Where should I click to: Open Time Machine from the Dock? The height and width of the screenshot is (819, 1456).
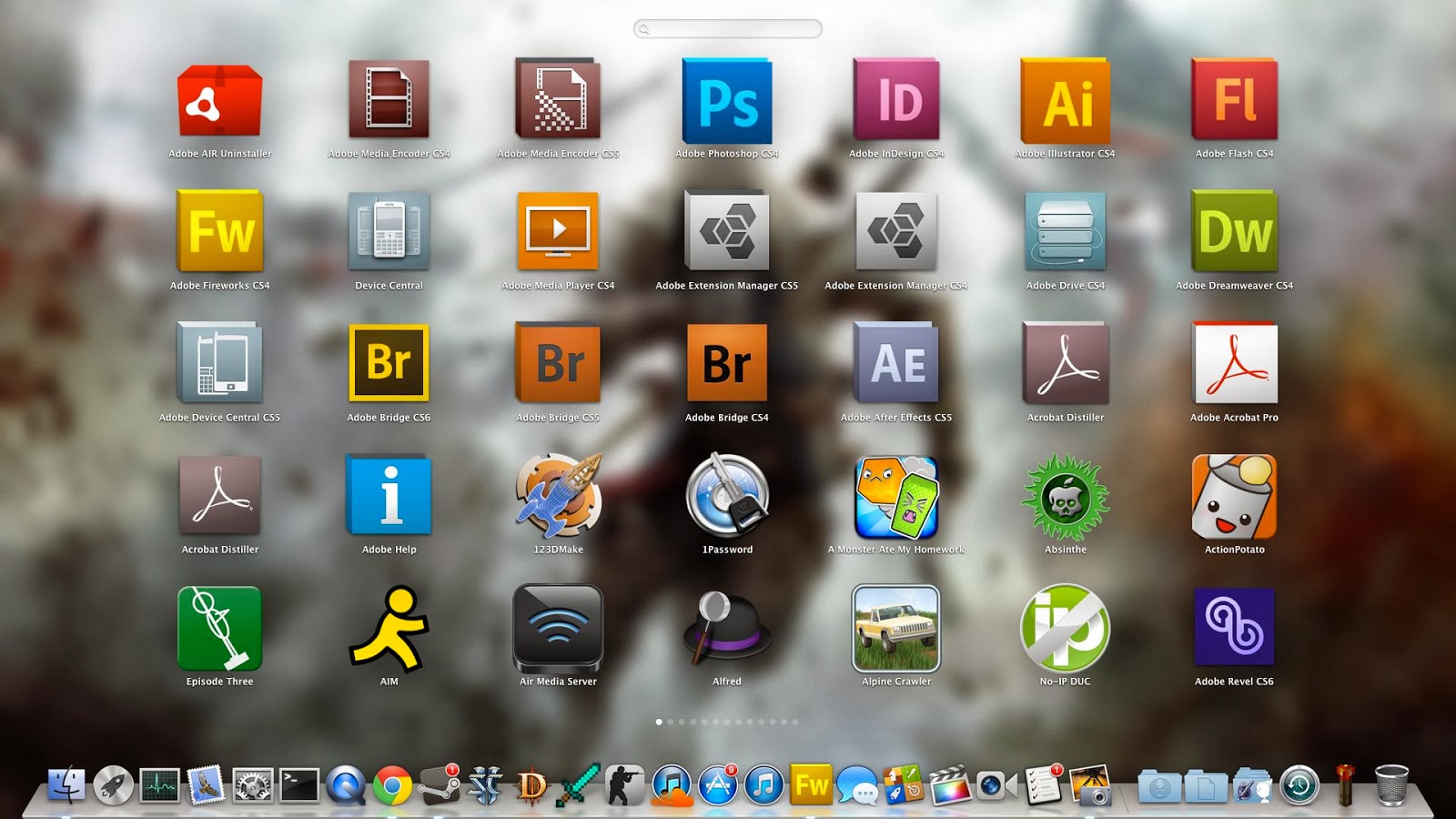coord(1299,784)
